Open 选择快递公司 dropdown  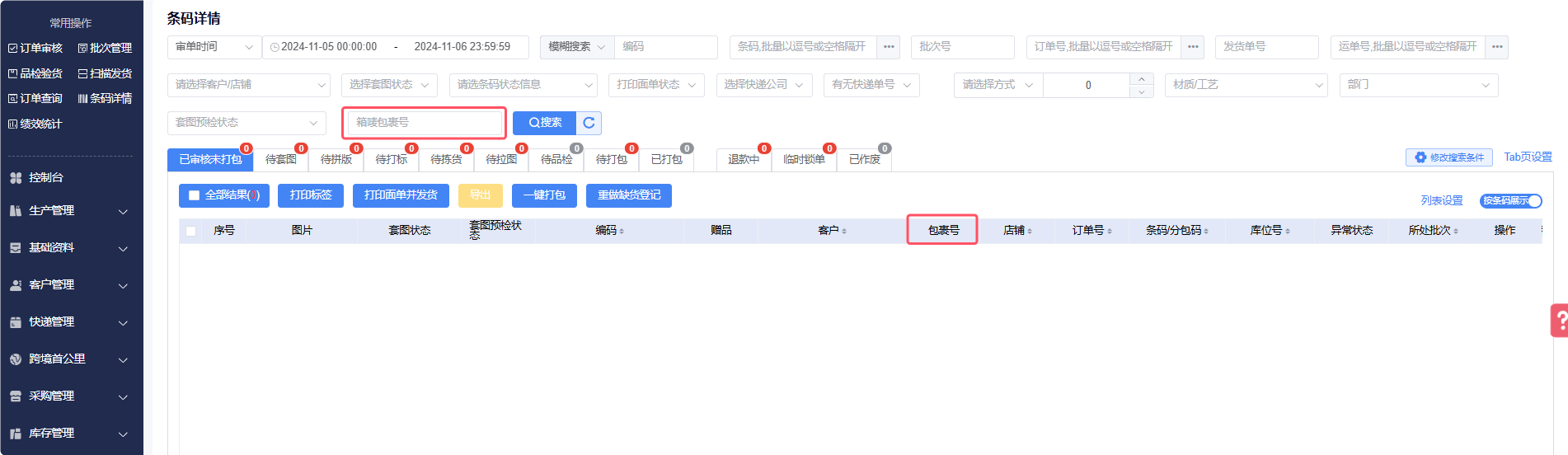tap(764, 85)
